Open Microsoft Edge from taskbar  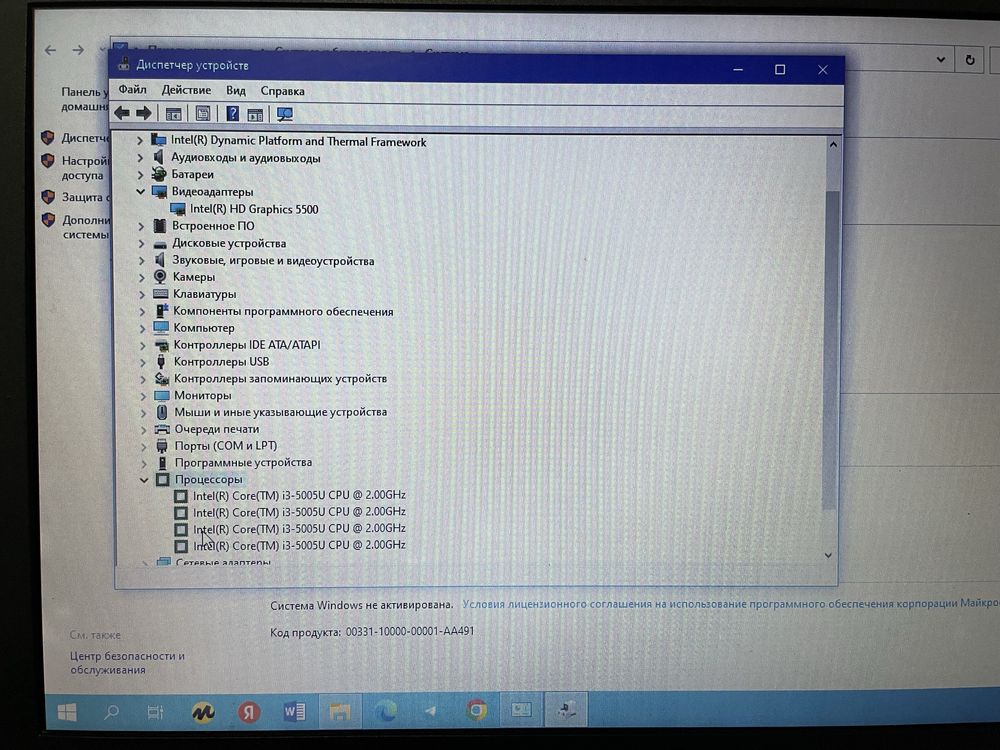tap(385, 710)
